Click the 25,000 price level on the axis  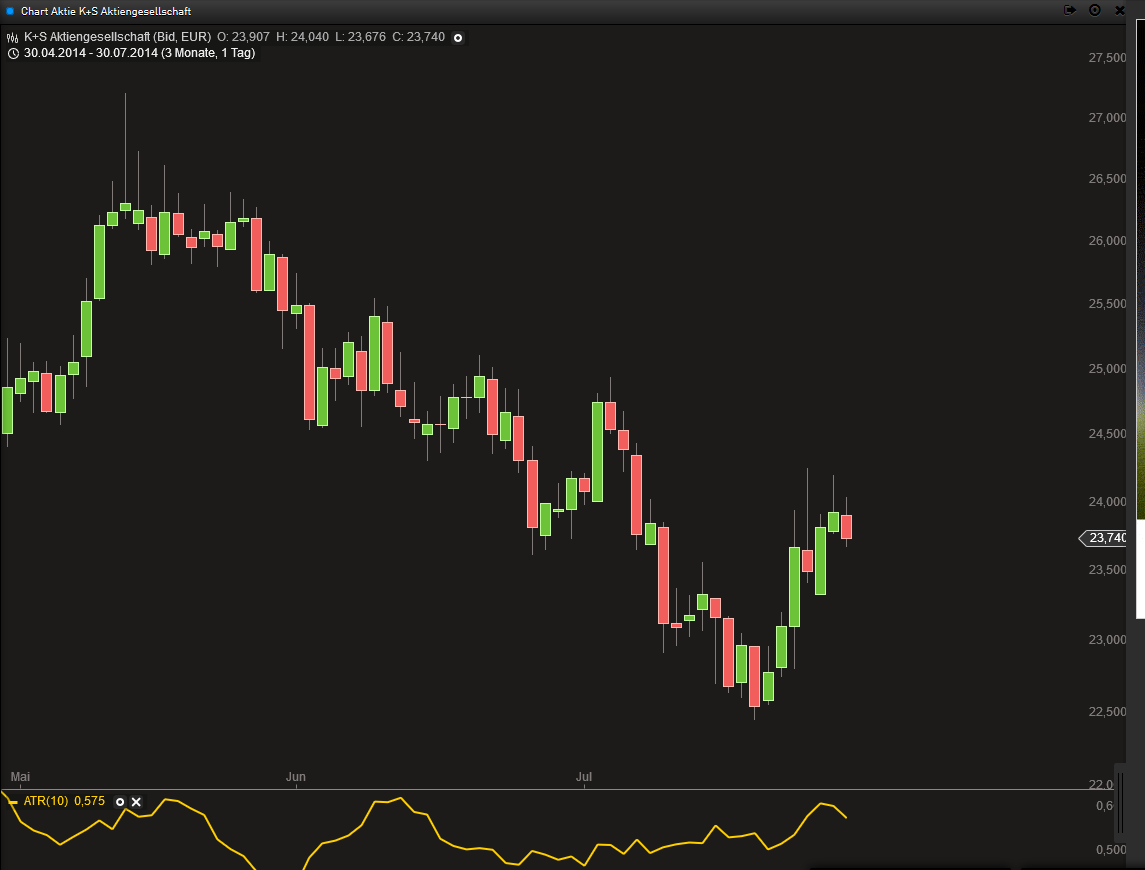pos(1106,370)
